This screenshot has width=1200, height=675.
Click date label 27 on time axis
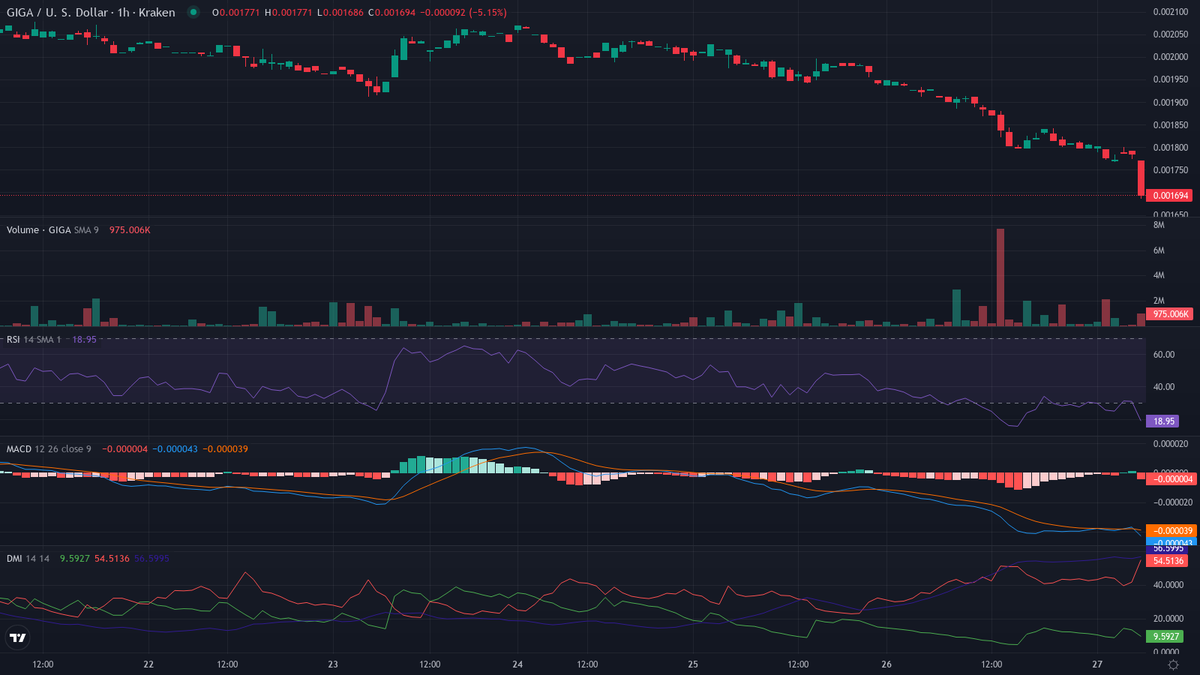(1097, 664)
